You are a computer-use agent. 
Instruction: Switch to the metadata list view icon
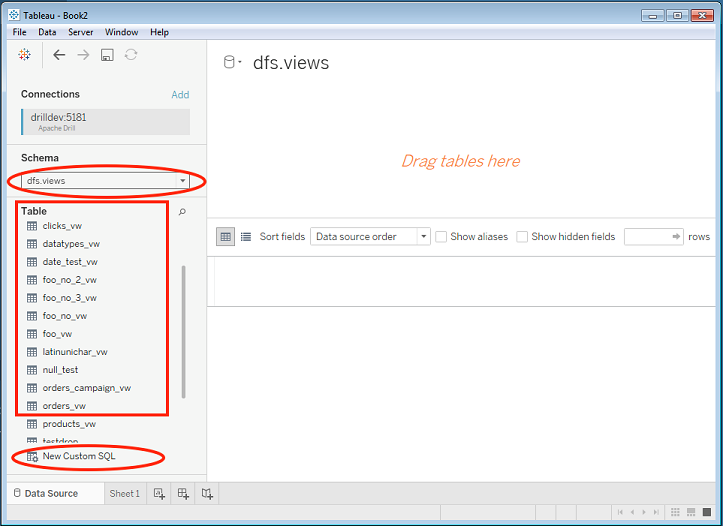tap(246, 237)
